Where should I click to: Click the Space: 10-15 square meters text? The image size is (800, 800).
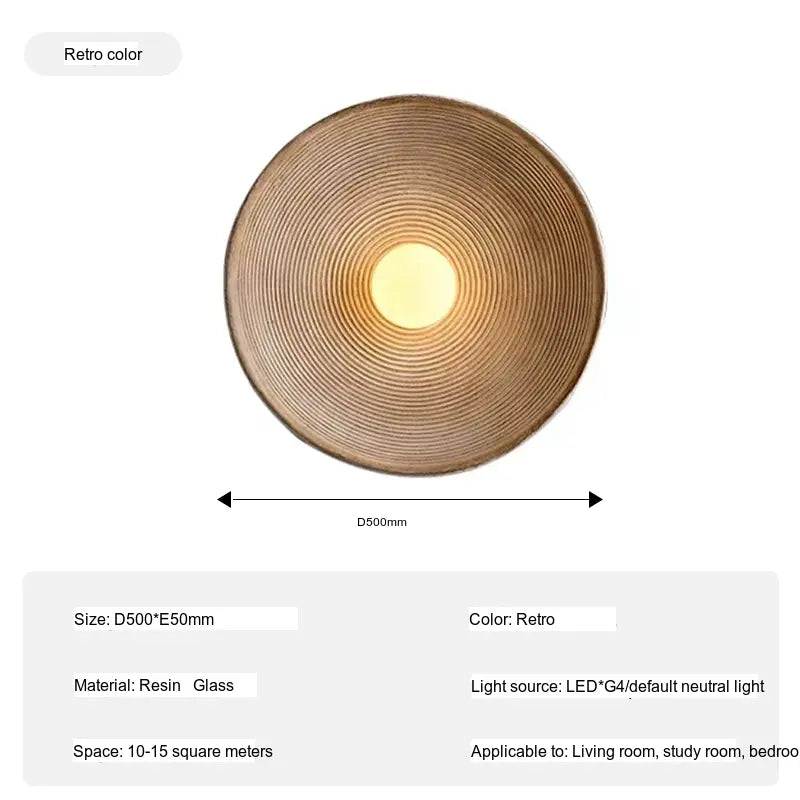click(172, 751)
